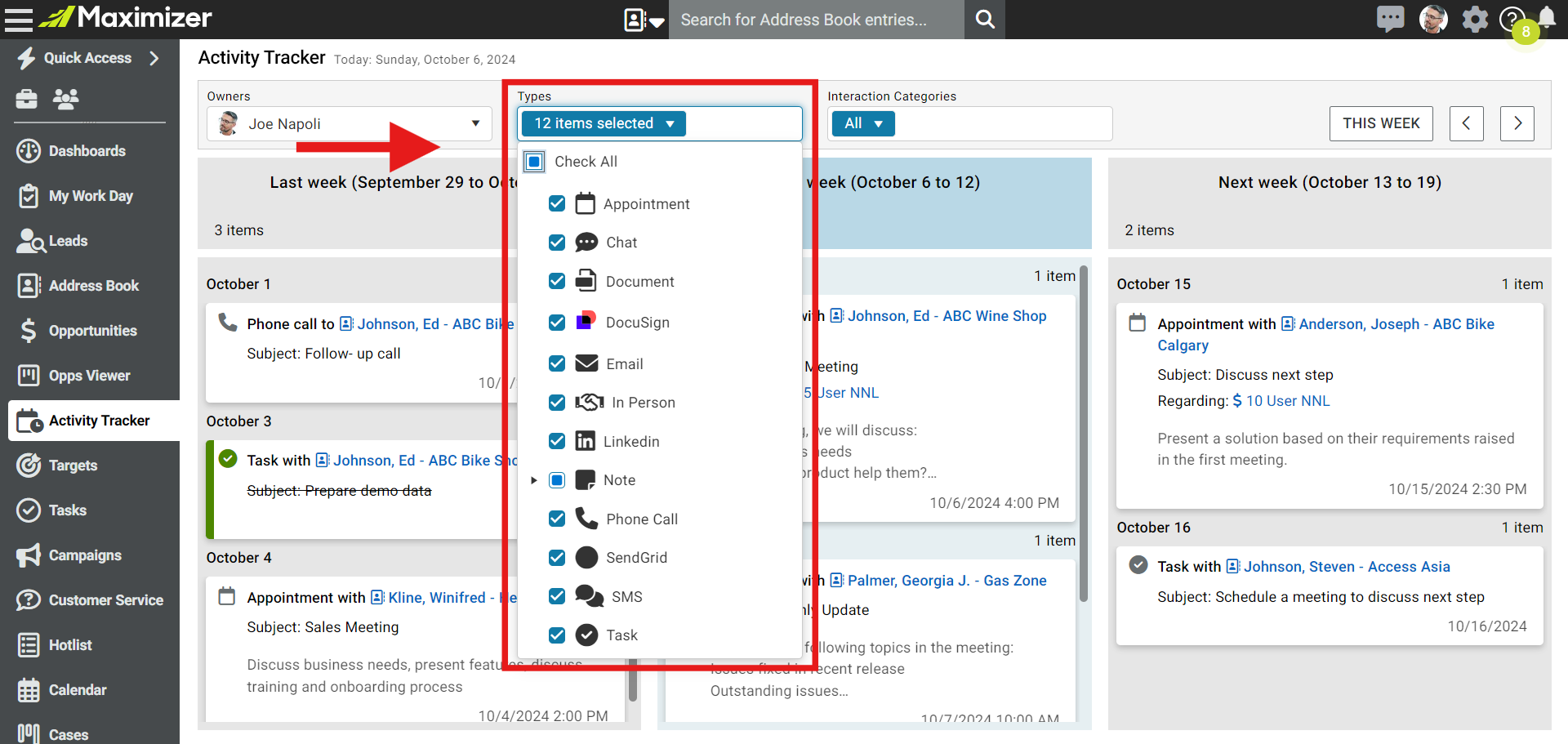Uncheck the Chat type
The image size is (1568, 744).
coord(557,243)
